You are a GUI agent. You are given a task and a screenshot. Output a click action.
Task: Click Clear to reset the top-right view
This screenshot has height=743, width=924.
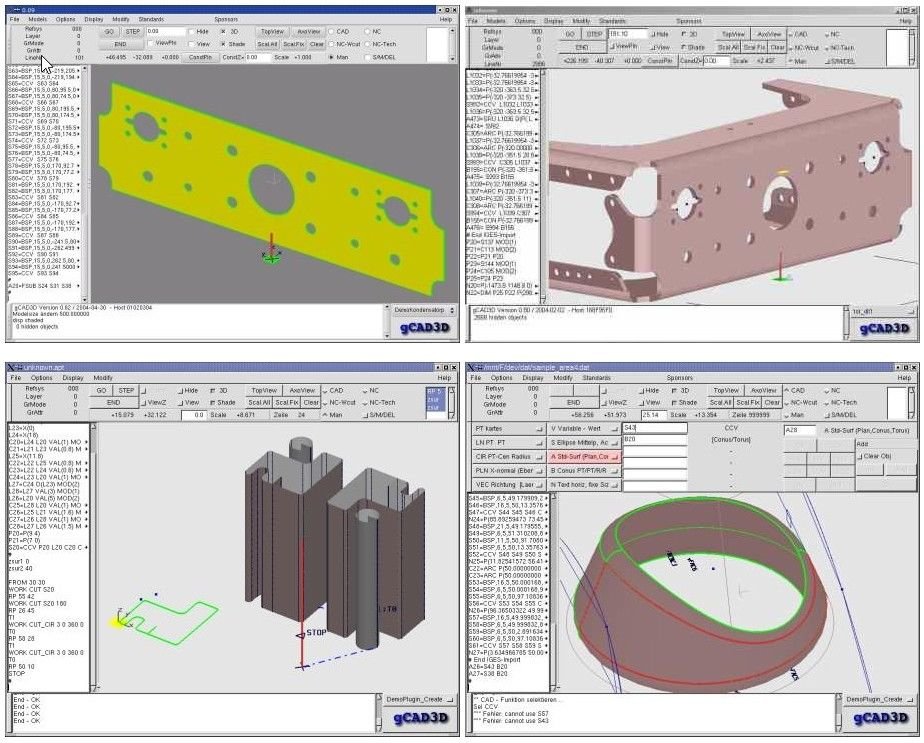tap(779, 46)
